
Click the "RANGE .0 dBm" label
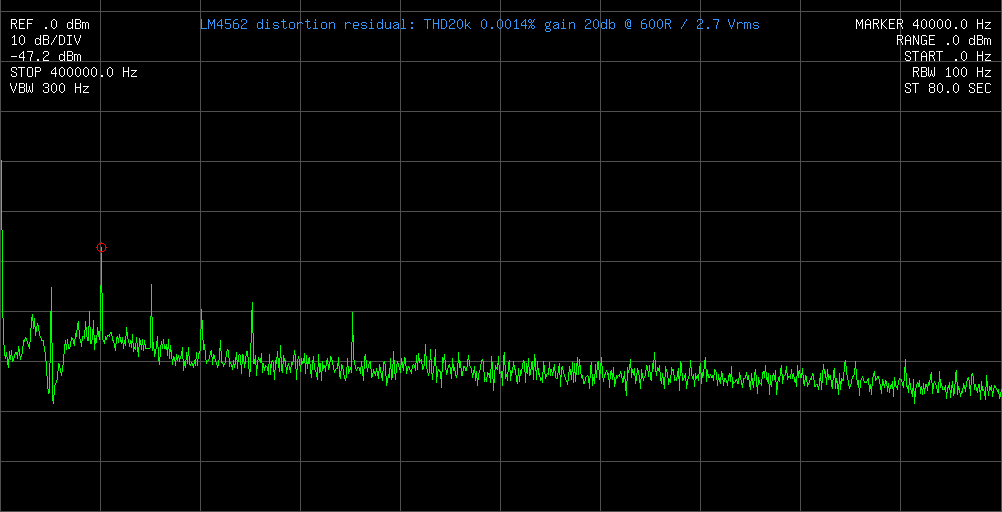(943, 41)
